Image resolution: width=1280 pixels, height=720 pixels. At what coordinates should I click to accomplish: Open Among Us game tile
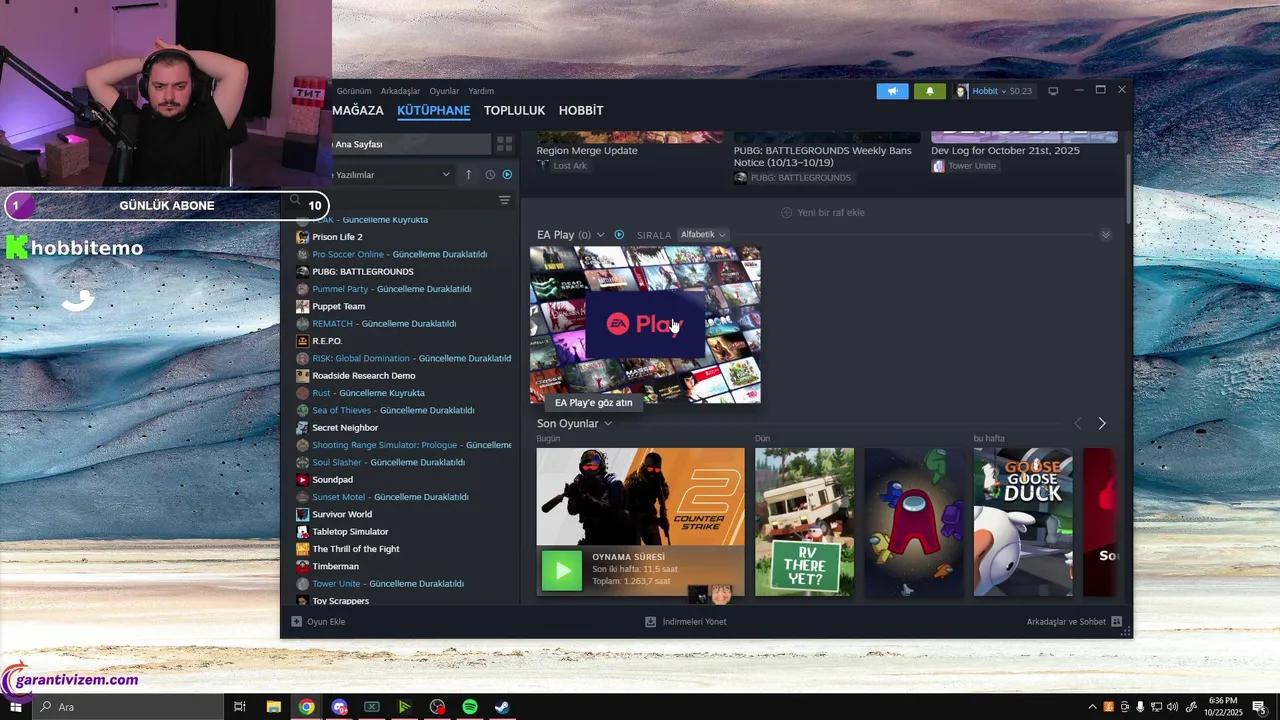coord(914,522)
